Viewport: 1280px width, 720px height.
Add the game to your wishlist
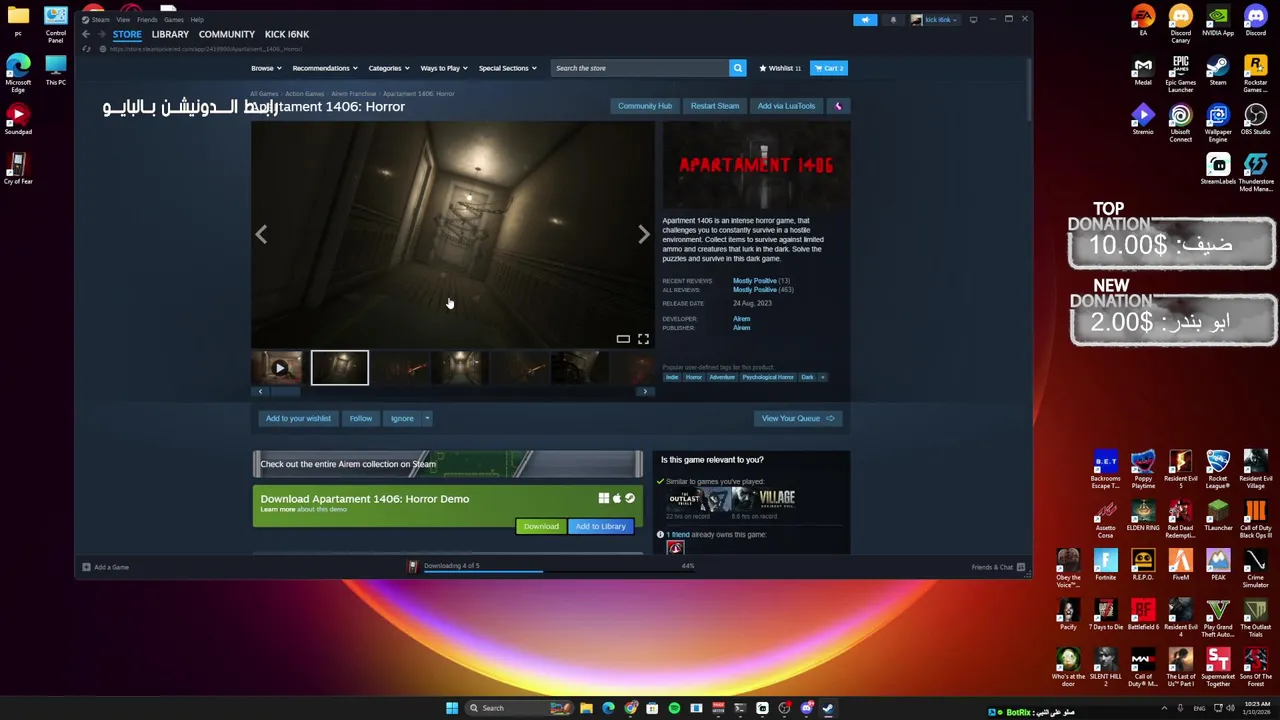[298, 418]
